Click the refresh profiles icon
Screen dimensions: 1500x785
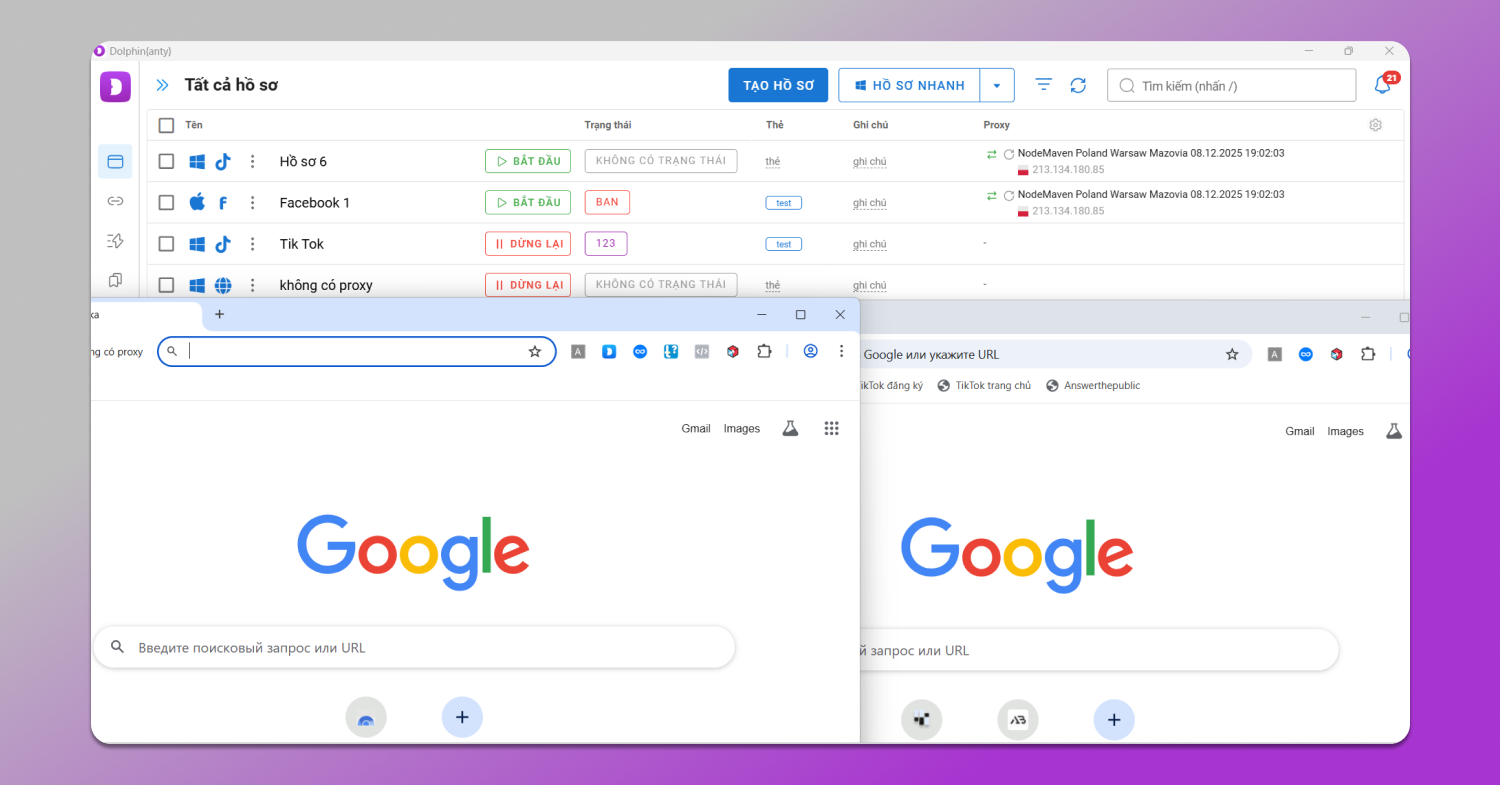click(x=1078, y=86)
